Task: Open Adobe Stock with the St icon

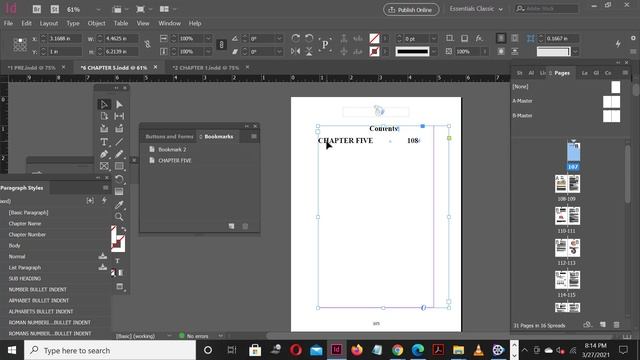Action: pos(55,9)
